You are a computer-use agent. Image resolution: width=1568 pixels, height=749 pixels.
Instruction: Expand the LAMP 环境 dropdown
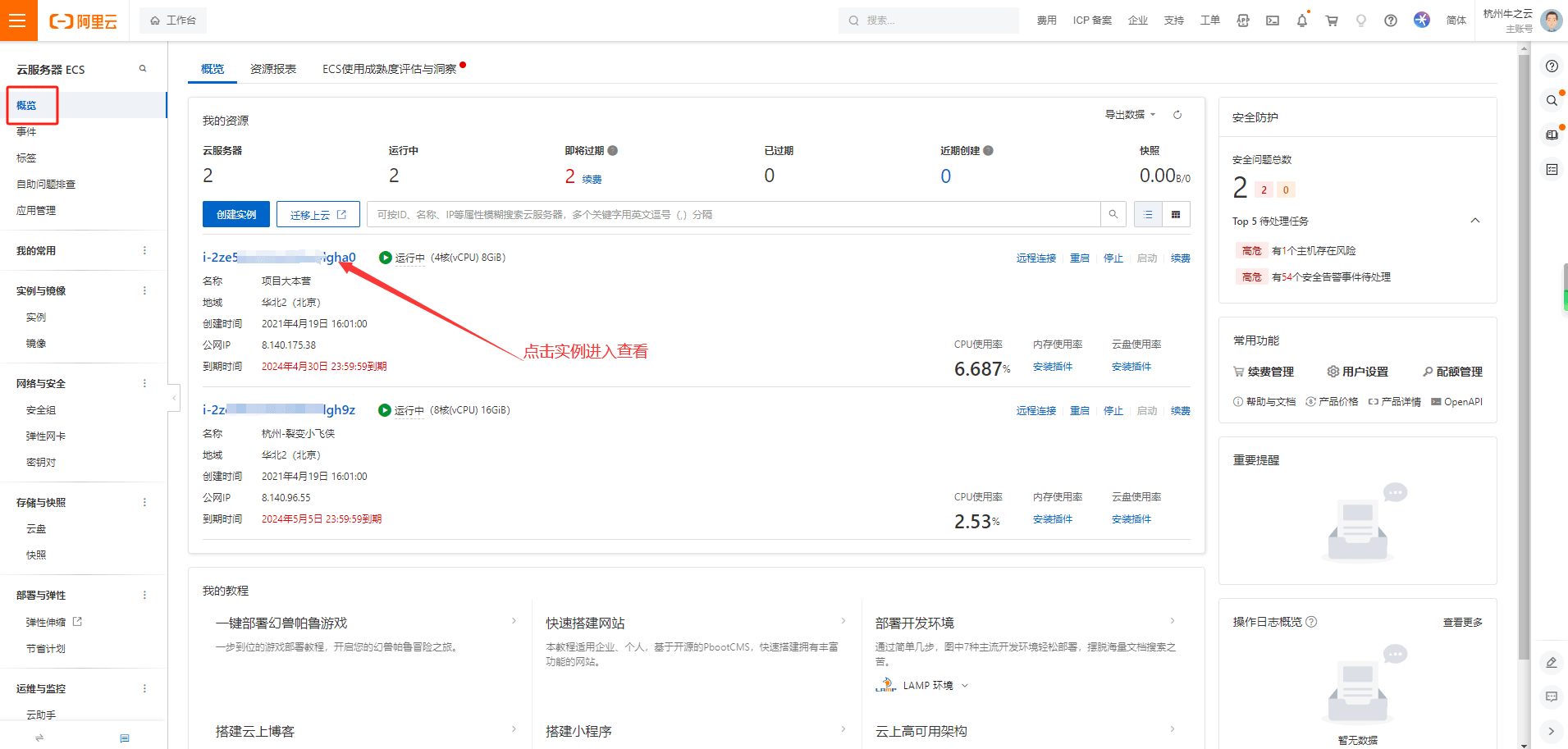click(x=965, y=686)
